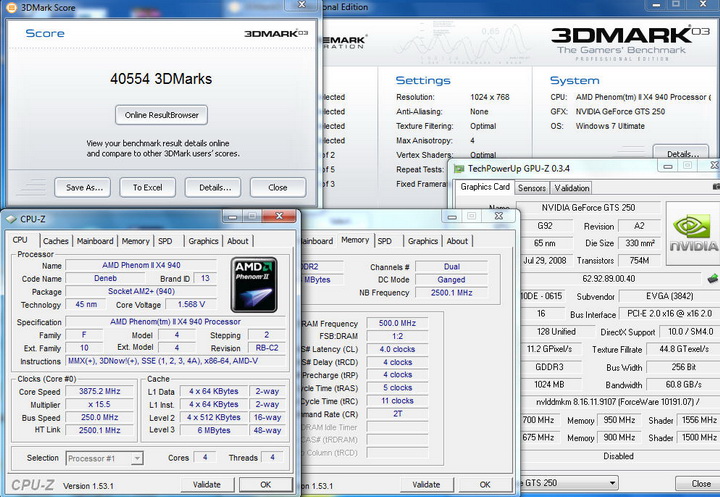
Task: Click Instructions field MMX(+), 3DNow!(+)
Action: (x=176, y=361)
